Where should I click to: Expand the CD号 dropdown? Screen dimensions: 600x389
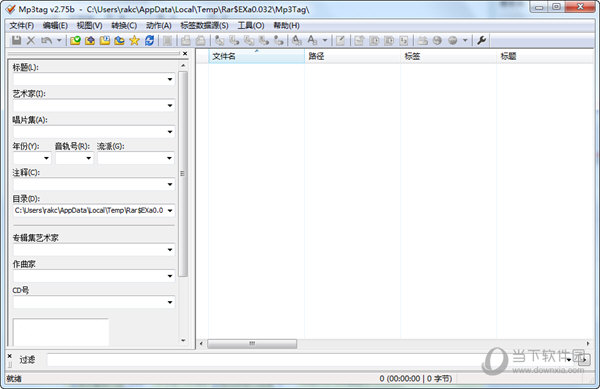point(170,302)
